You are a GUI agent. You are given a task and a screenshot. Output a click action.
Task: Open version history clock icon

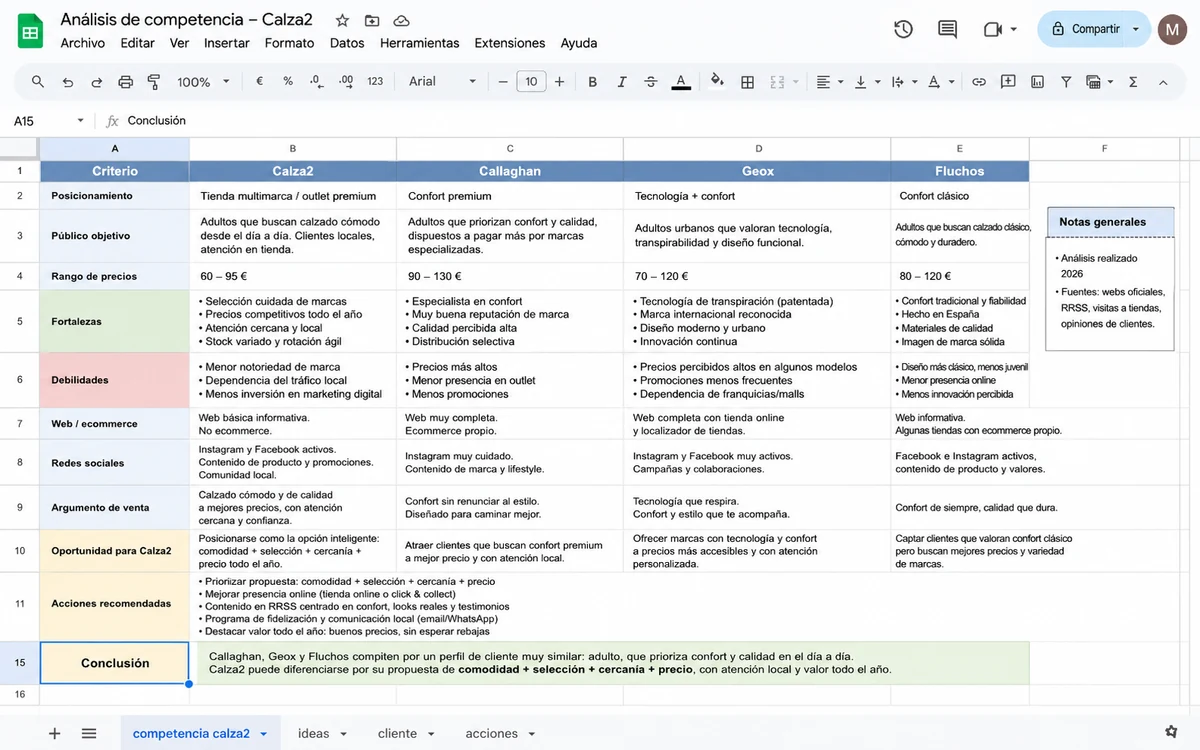[x=903, y=29]
